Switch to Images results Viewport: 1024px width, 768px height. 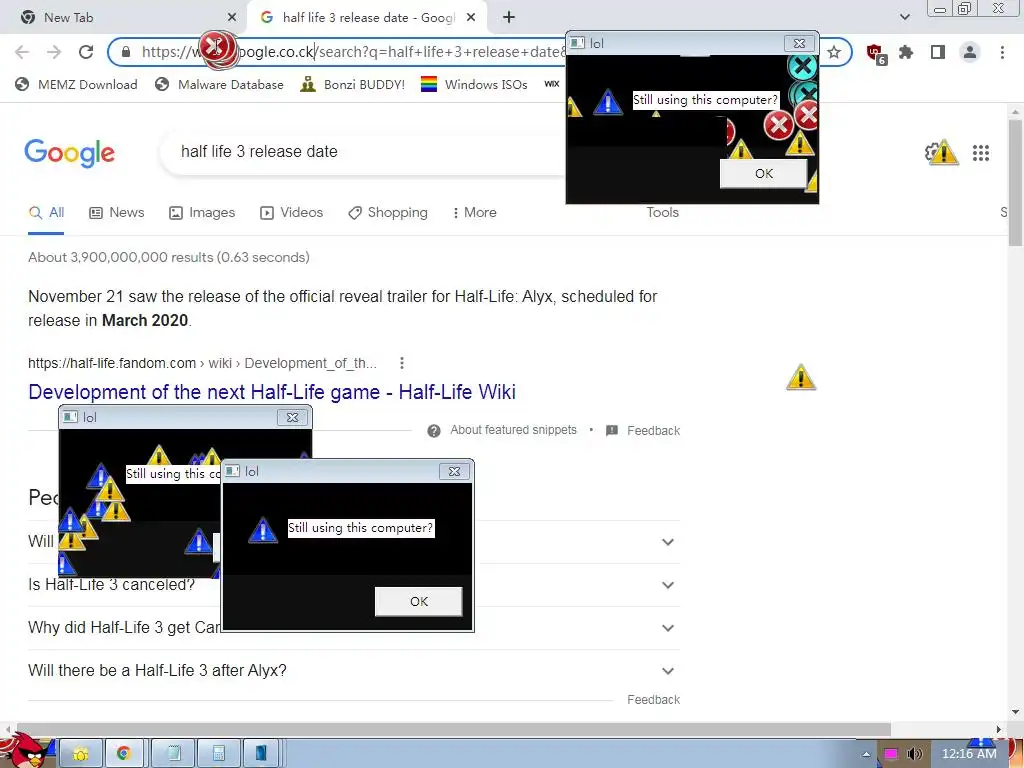[202, 213]
